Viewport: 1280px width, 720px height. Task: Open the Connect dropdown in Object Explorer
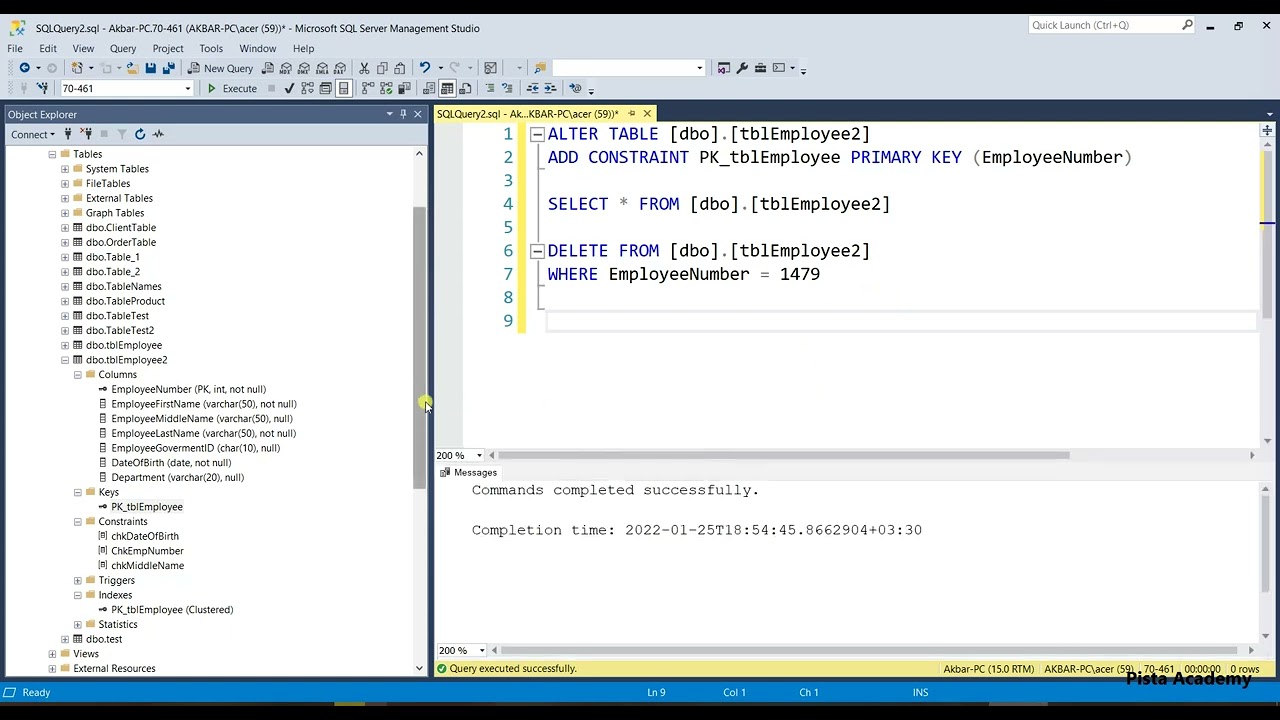pyautogui.click(x=33, y=134)
